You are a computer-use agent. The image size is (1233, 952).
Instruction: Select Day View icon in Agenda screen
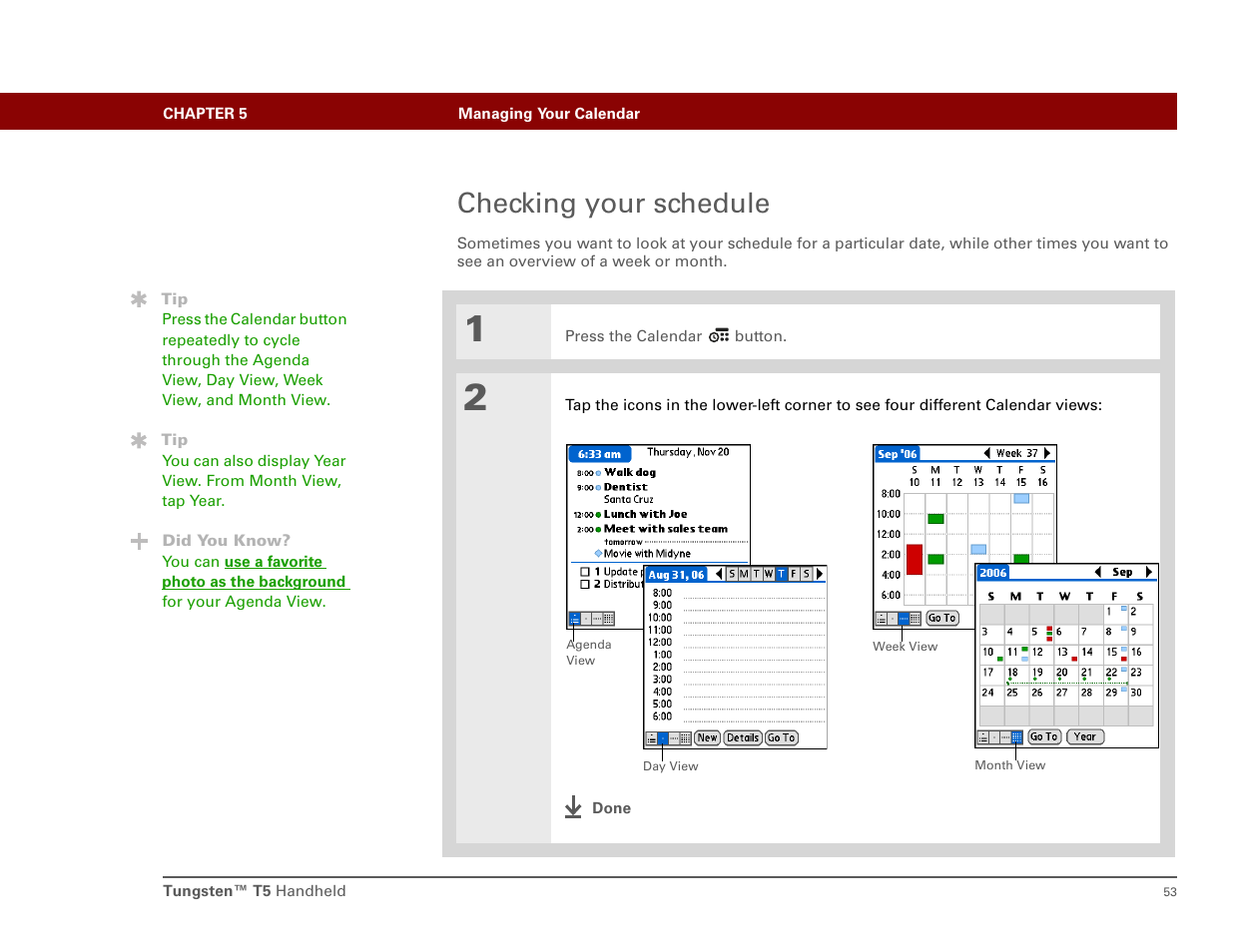586,619
